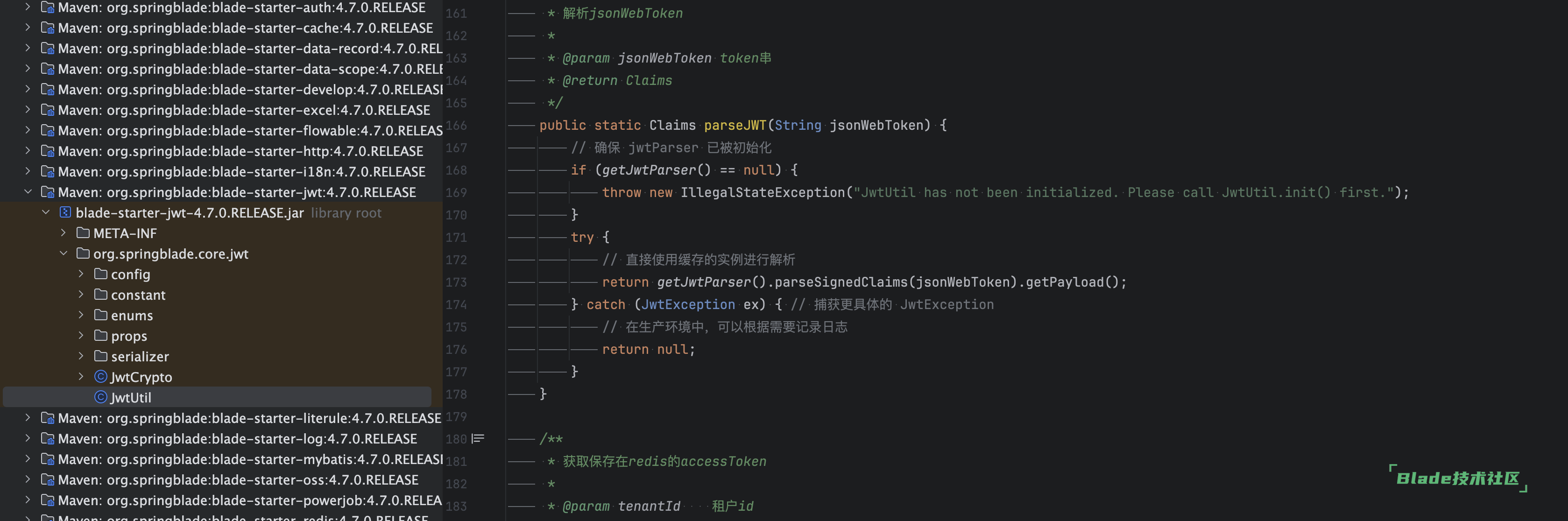The height and width of the screenshot is (521, 1568).
Task: Click the META-INF folder icon
Action: (x=83, y=233)
